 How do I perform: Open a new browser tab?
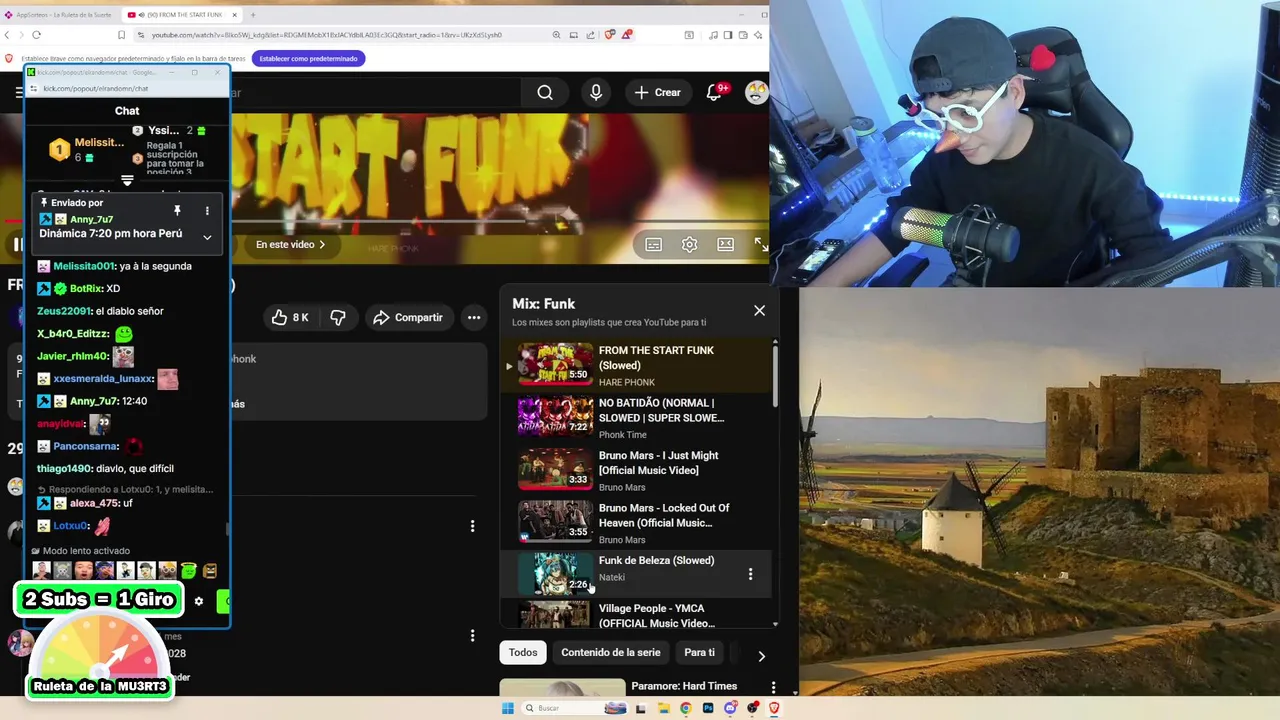[x=253, y=15]
